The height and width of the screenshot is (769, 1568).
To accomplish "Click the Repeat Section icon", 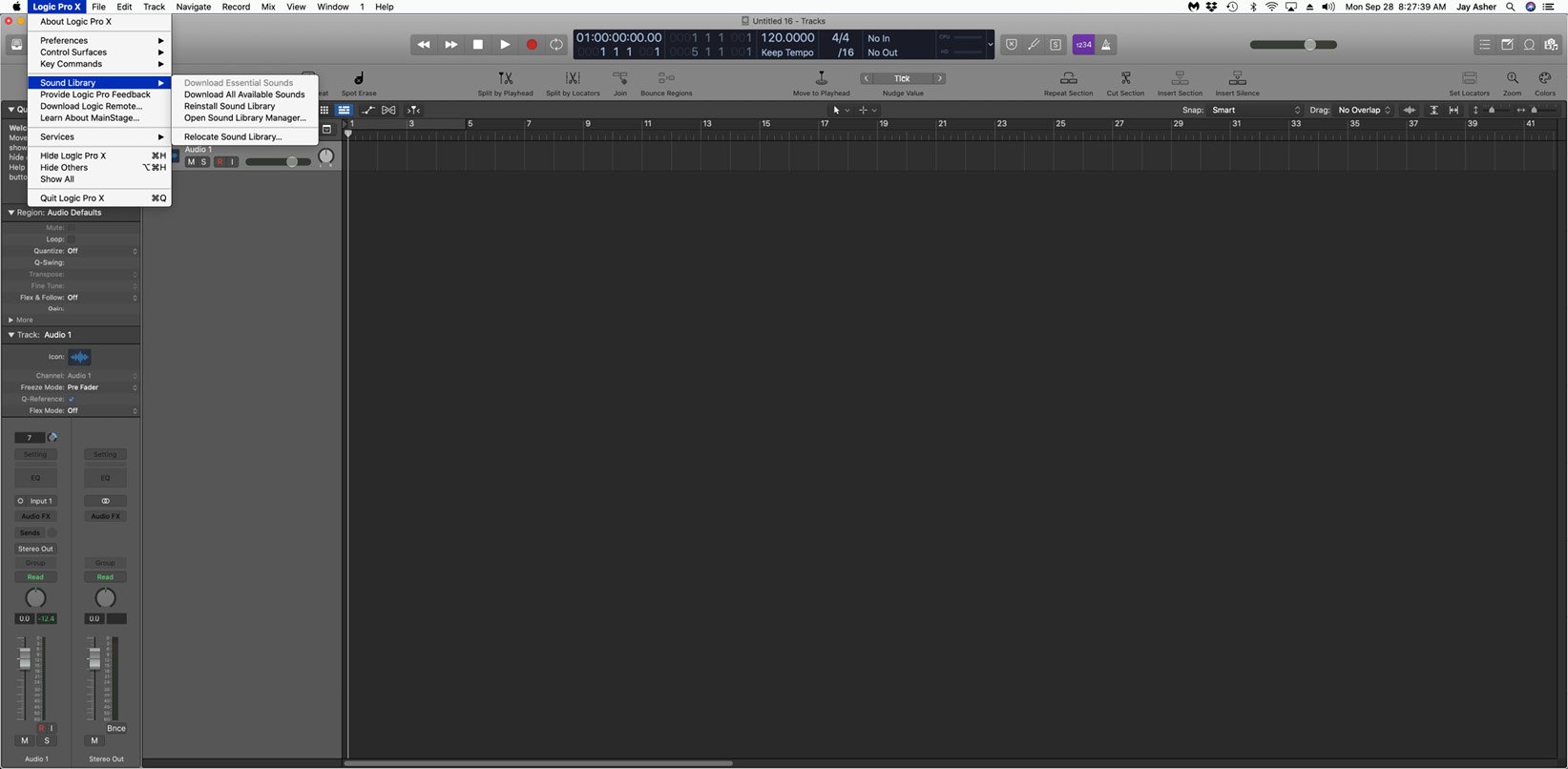I will coord(1069,78).
